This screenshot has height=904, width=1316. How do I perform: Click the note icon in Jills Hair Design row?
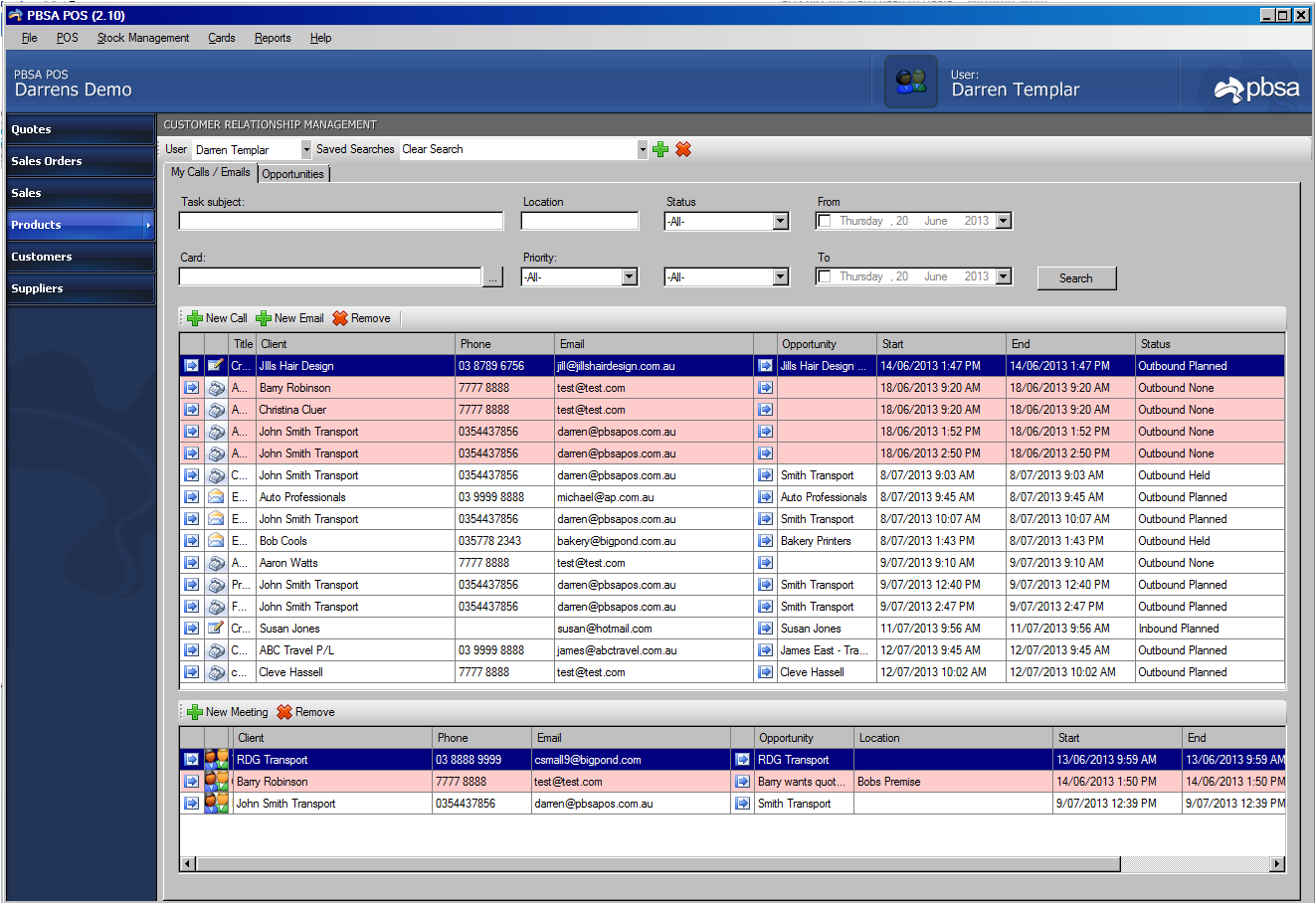point(216,366)
